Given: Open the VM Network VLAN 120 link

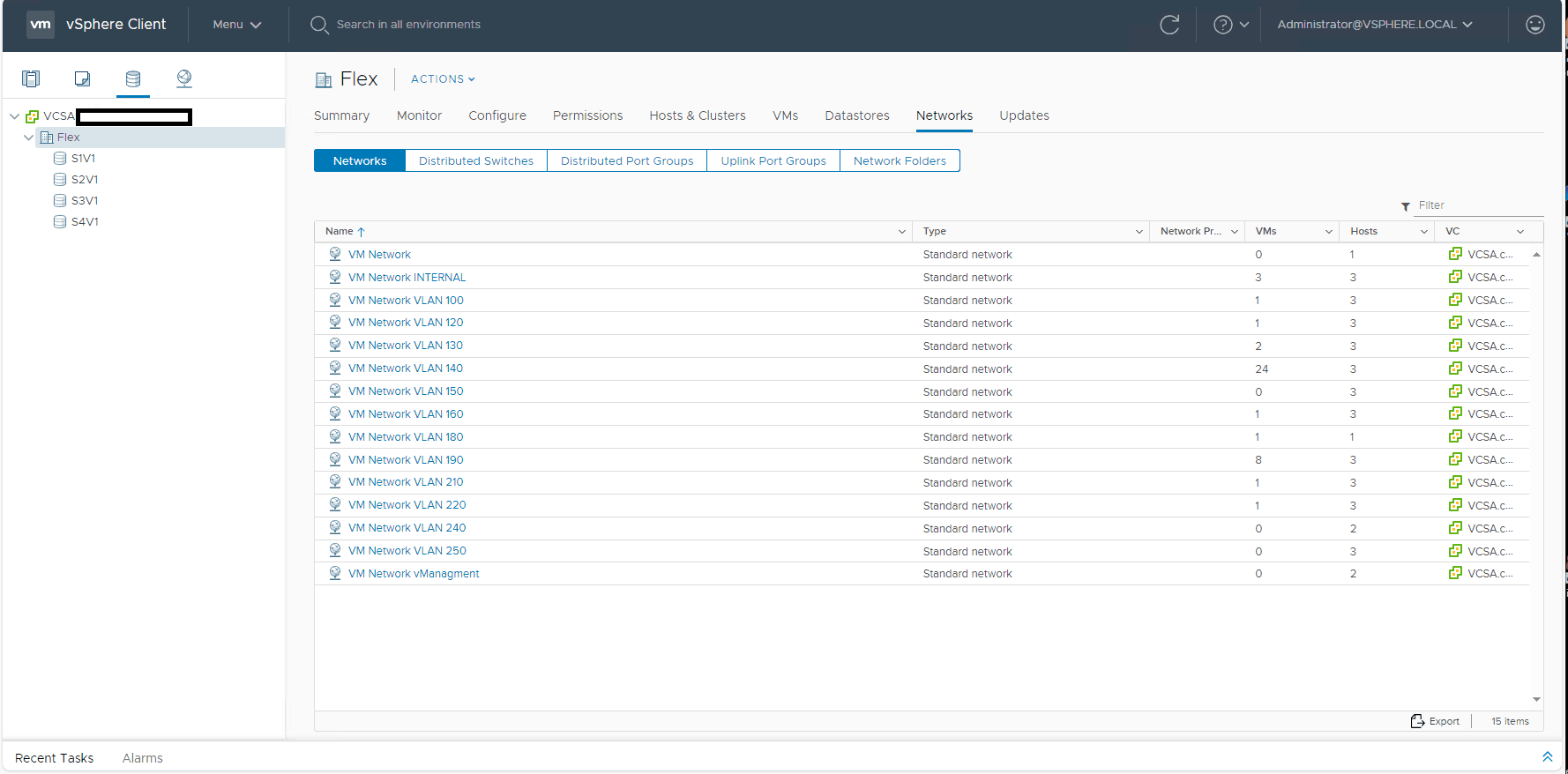Looking at the screenshot, I should coord(406,323).
